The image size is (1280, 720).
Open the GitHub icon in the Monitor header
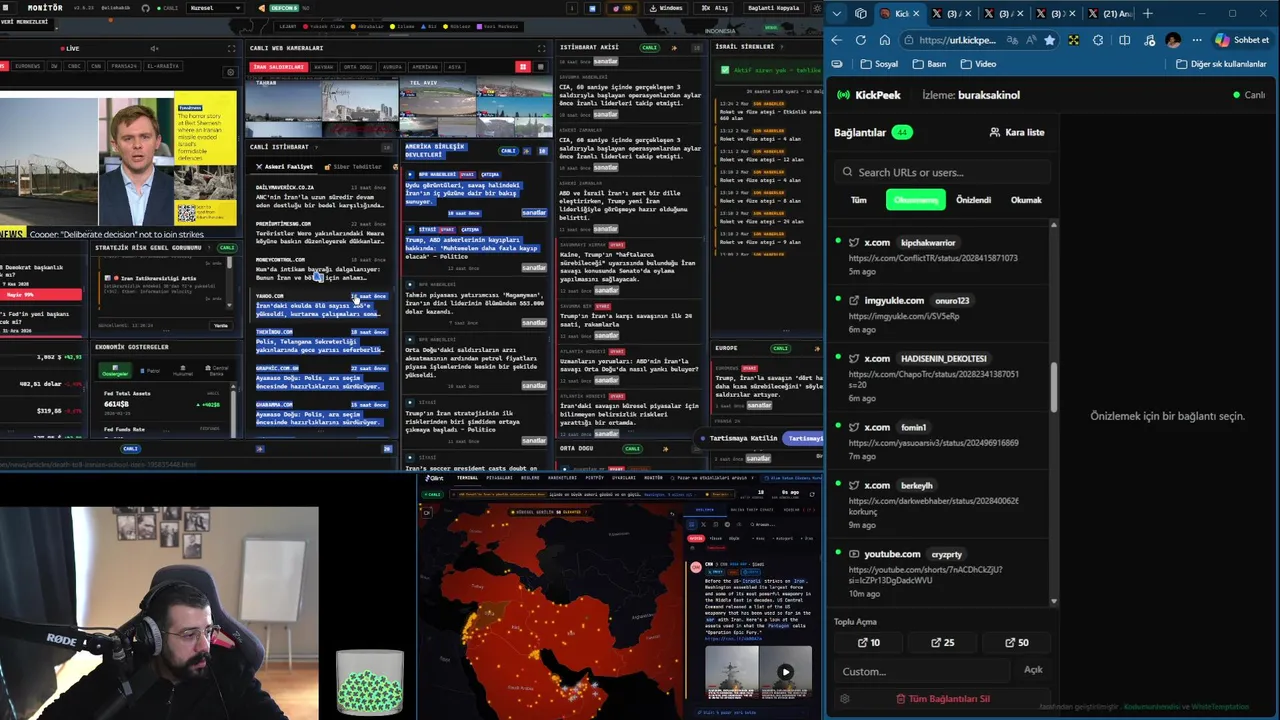(x=146, y=8)
